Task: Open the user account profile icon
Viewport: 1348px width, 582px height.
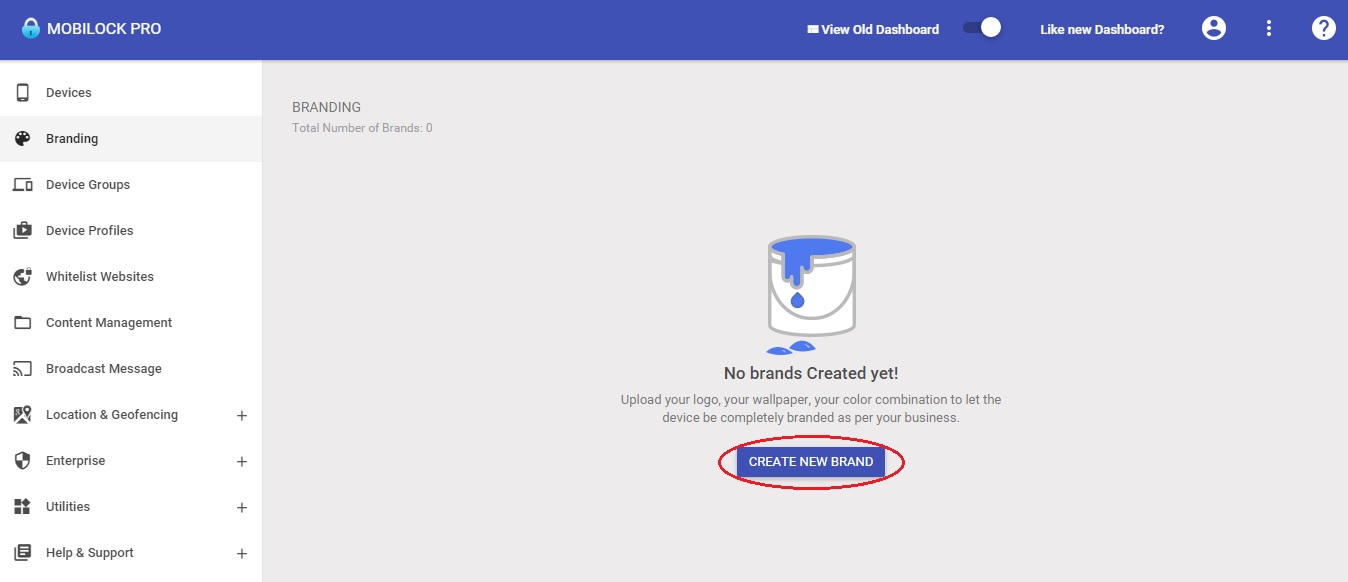Action: pyautogui.click(x=1214, y=28)
